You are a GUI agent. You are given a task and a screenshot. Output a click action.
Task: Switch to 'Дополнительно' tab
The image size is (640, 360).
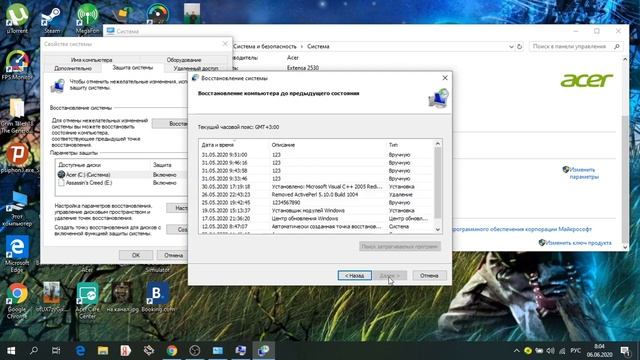(73, 68)
